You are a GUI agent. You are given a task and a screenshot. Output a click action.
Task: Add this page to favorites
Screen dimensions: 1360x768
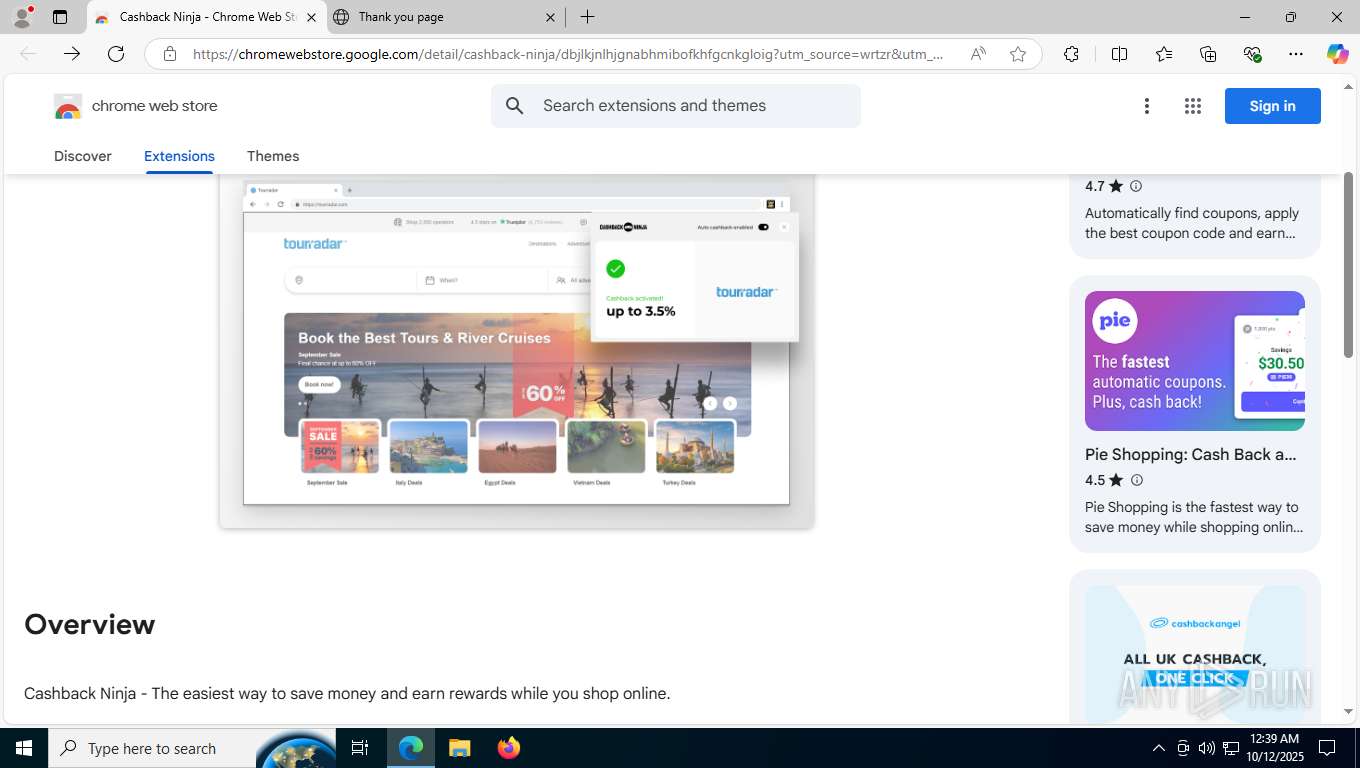coord(1018,54)
